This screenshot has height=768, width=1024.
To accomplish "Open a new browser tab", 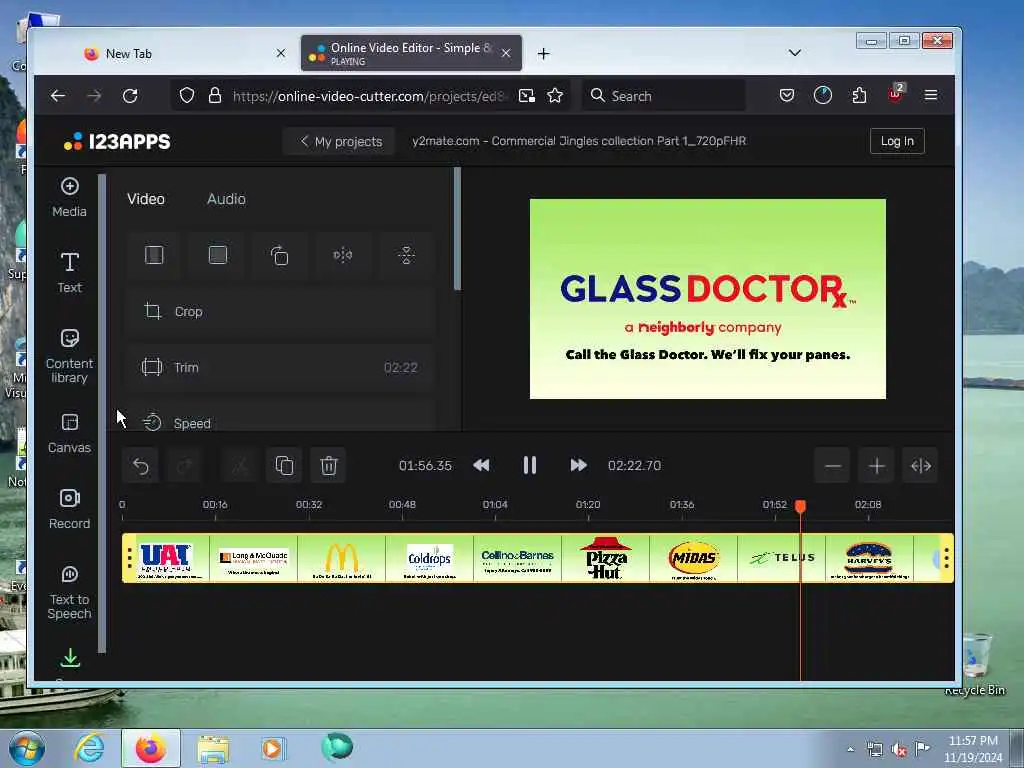I will [x=543, y=54].
